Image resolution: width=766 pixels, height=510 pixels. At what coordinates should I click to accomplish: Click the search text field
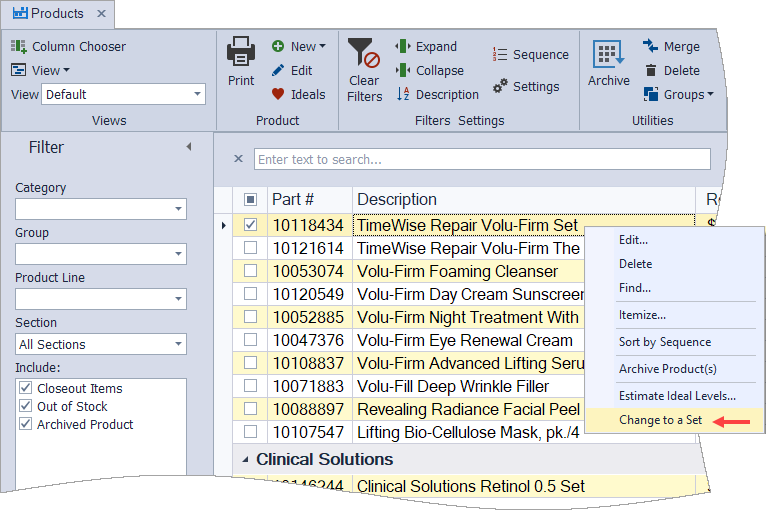(x=482, y=159)
